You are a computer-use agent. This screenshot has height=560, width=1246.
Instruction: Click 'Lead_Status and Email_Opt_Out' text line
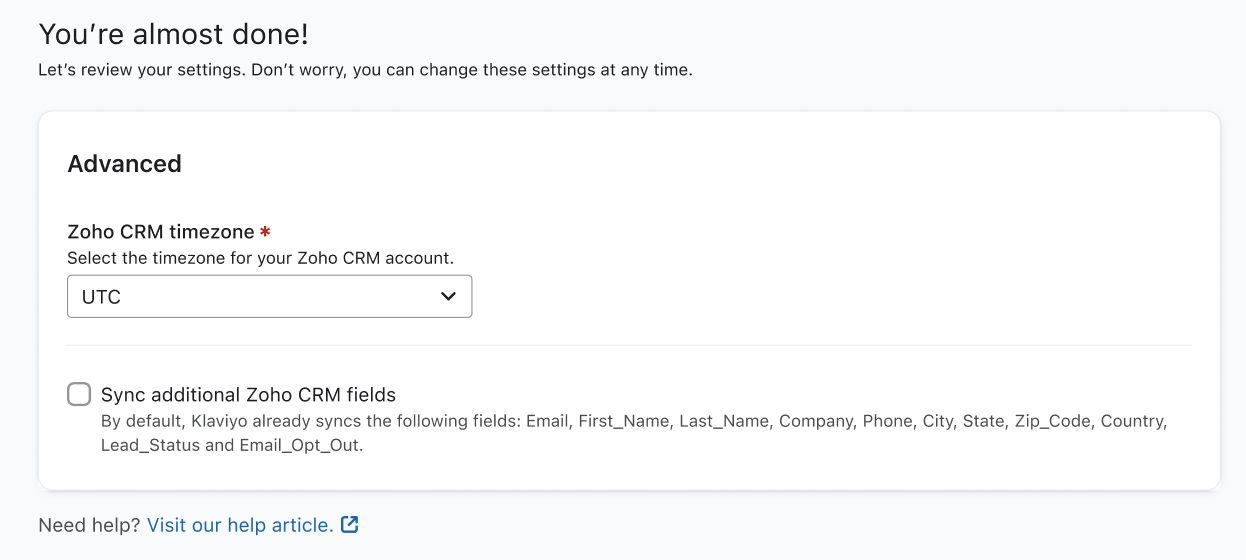pyautogui.click(x=231, y=446)
